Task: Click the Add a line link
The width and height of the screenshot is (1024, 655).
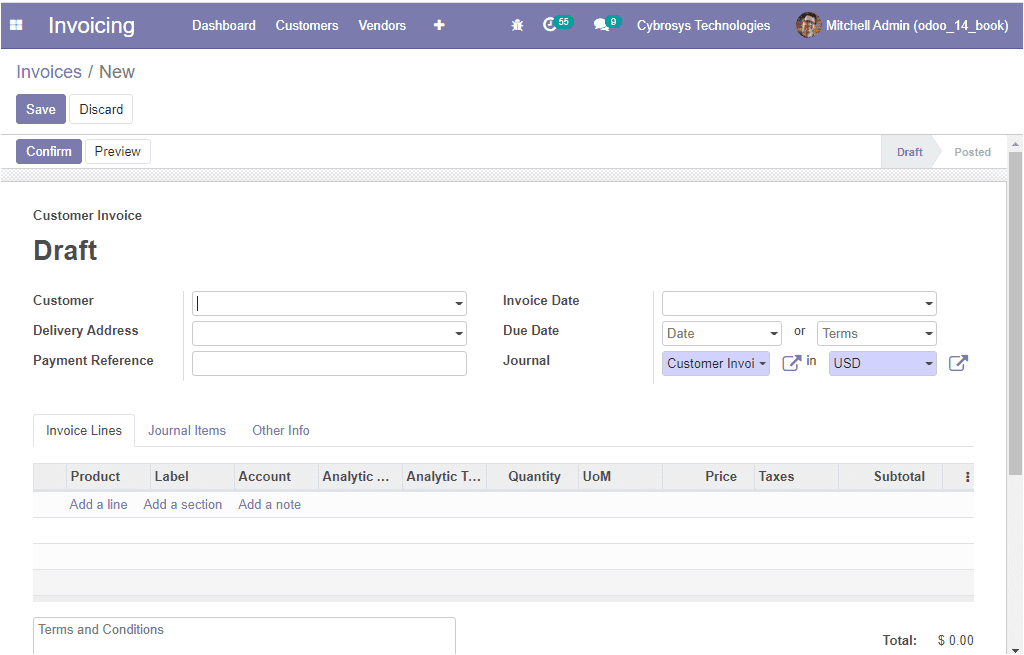Action: [98, 505]
